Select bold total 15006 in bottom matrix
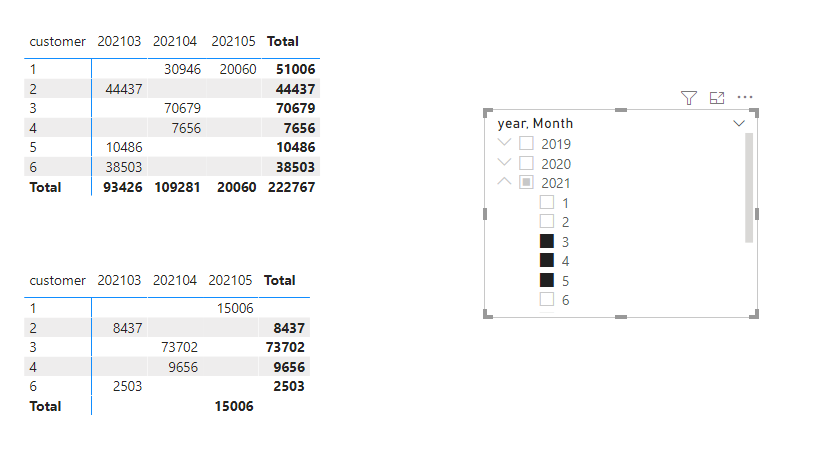 coord(234,407)
